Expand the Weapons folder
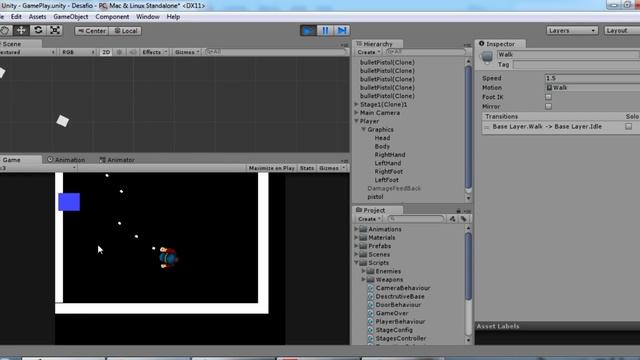This screenshot has width=640, height=360. pos(363,280)
